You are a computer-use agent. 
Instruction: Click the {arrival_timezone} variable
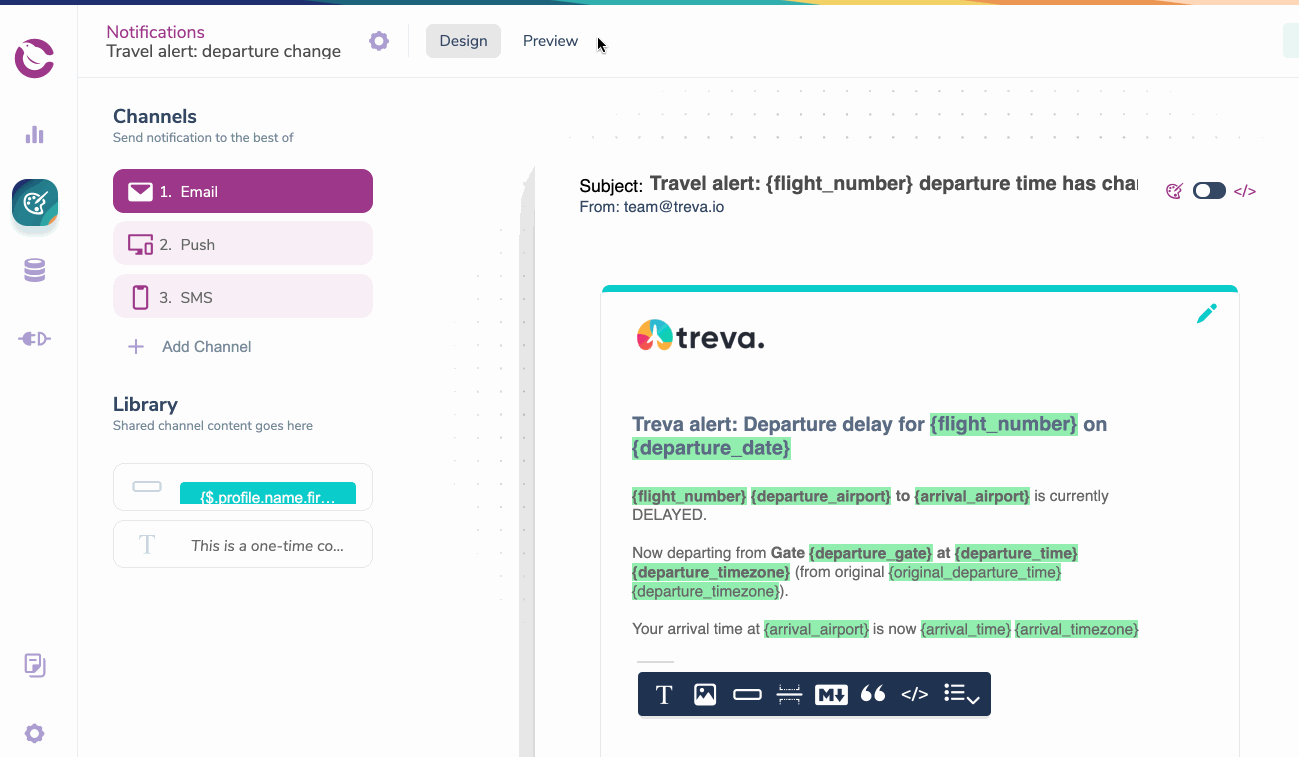[x=1077, y=629]
